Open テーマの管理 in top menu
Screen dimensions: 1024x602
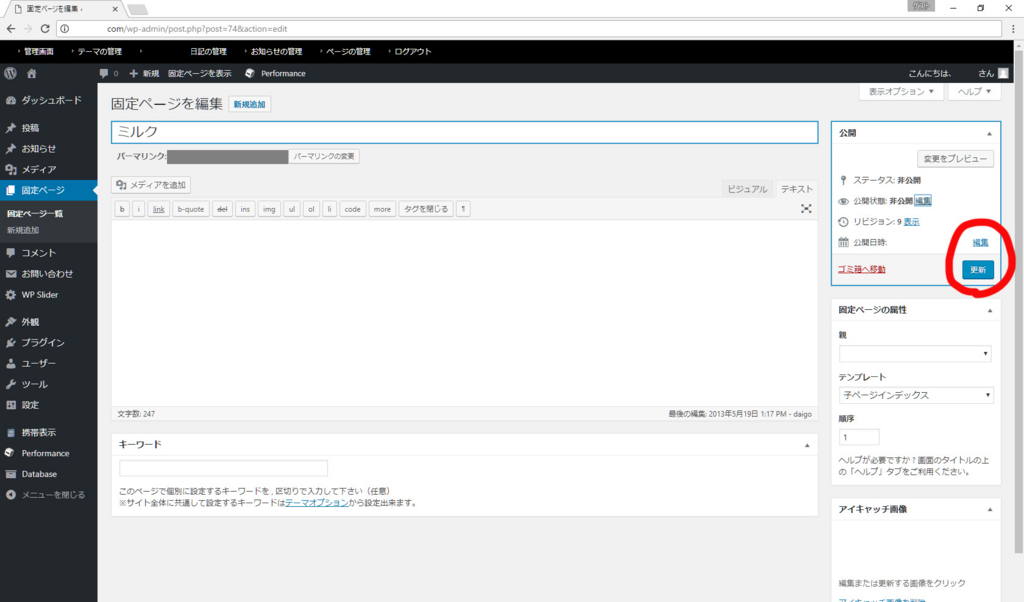click(99, 52)
